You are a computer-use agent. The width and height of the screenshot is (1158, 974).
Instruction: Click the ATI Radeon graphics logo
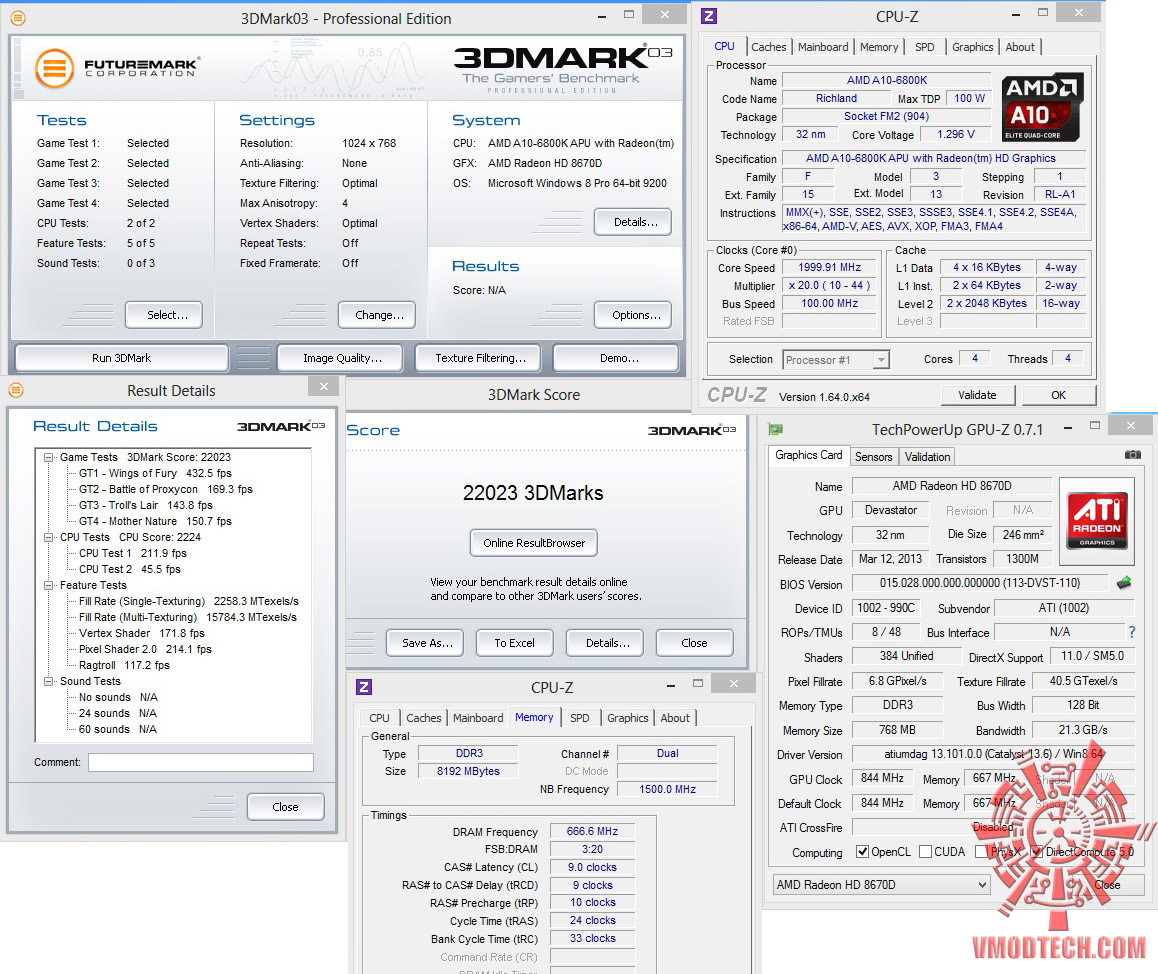coord(1097,520)
